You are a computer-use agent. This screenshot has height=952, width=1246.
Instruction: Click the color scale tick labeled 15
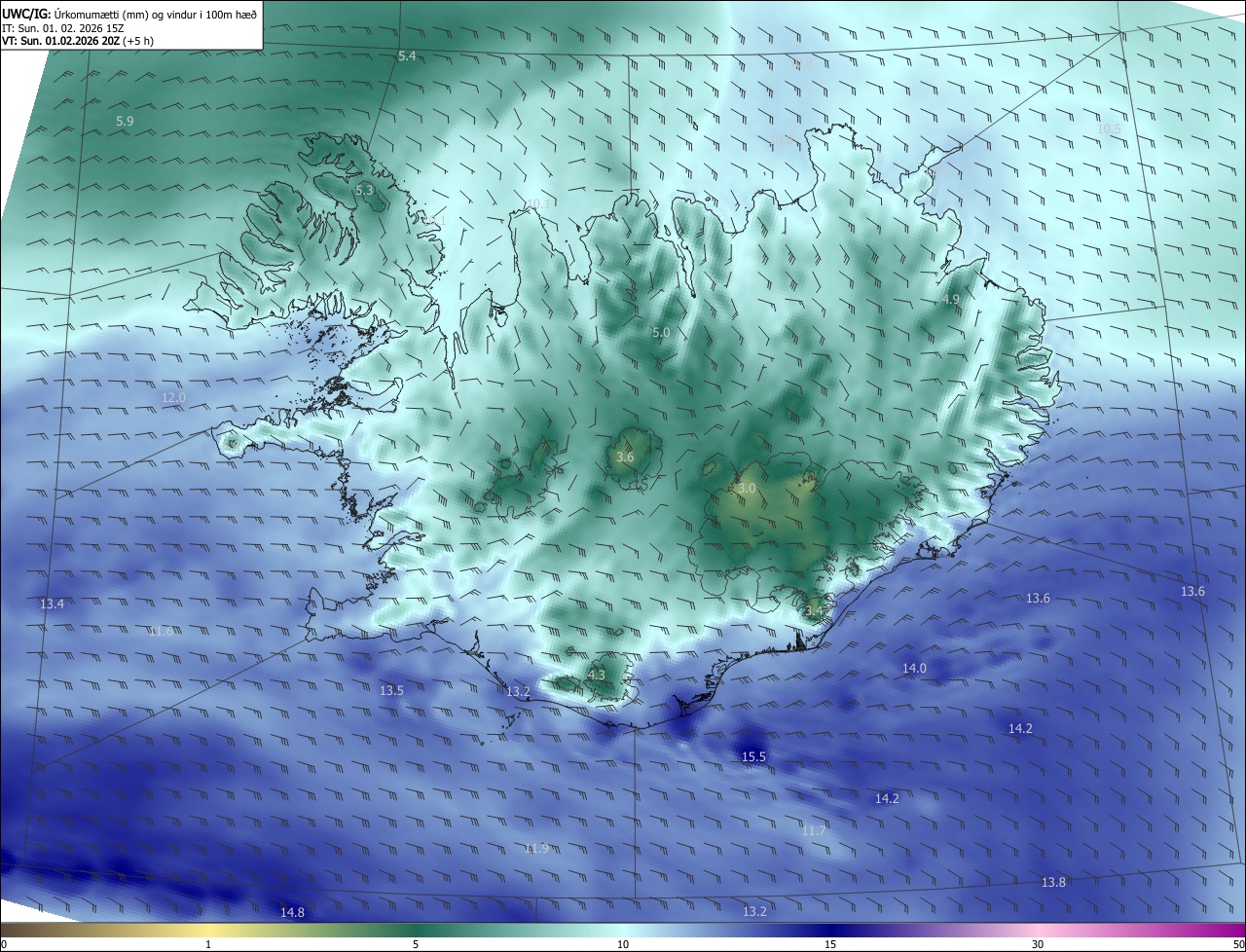point(830,944)
